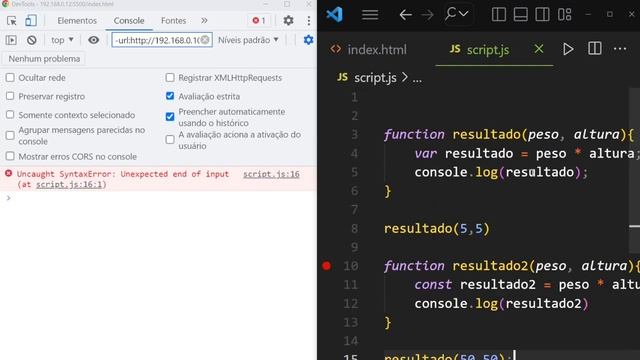Click line number 3 in the gutter
Viewport: 640px width, 360px height.
point(354,134)
